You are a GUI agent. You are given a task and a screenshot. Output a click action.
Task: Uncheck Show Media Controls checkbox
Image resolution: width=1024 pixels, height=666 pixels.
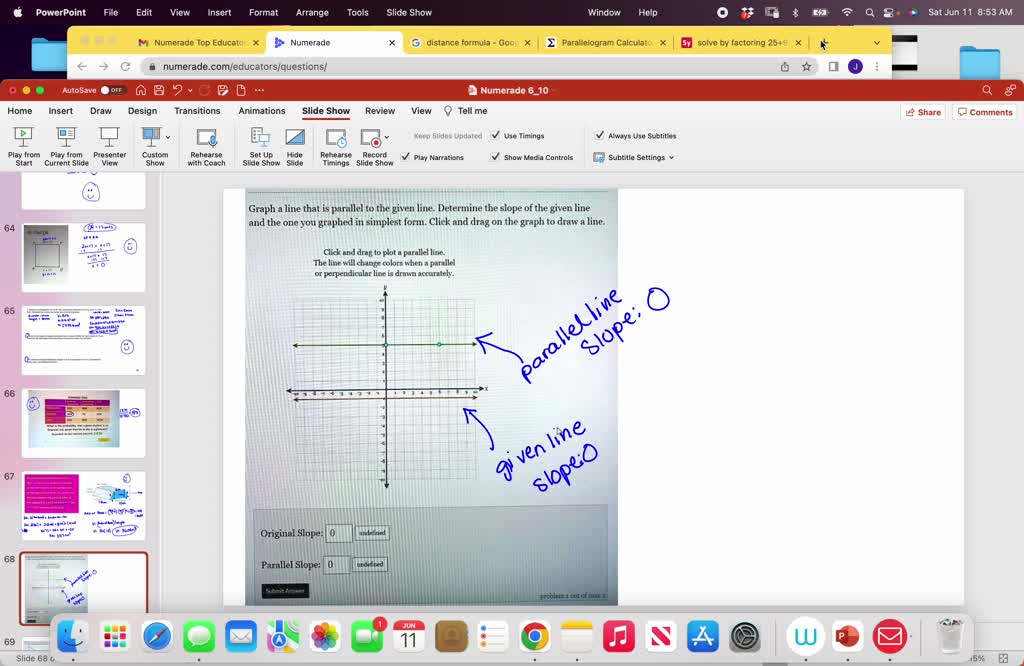(496, 157)
